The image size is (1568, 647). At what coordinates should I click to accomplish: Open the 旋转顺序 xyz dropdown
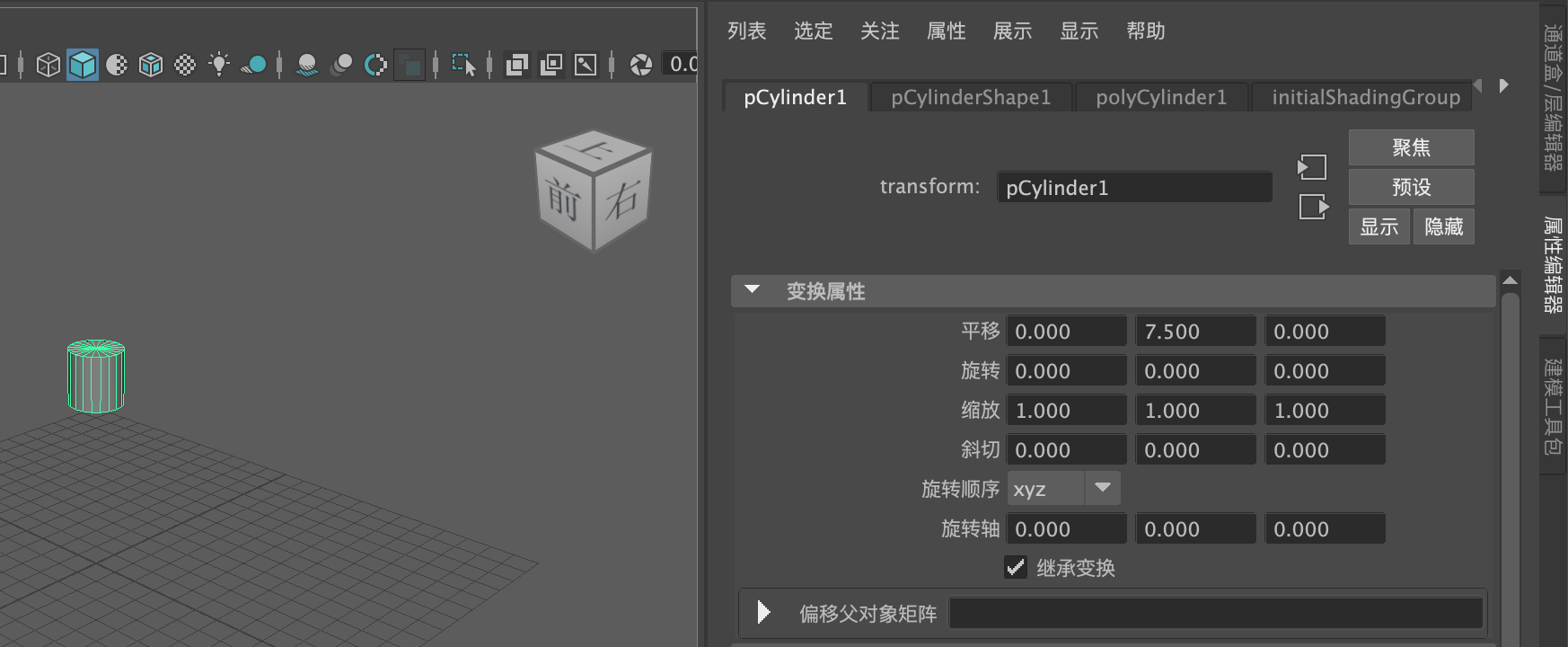click(x=1063, y=489)
